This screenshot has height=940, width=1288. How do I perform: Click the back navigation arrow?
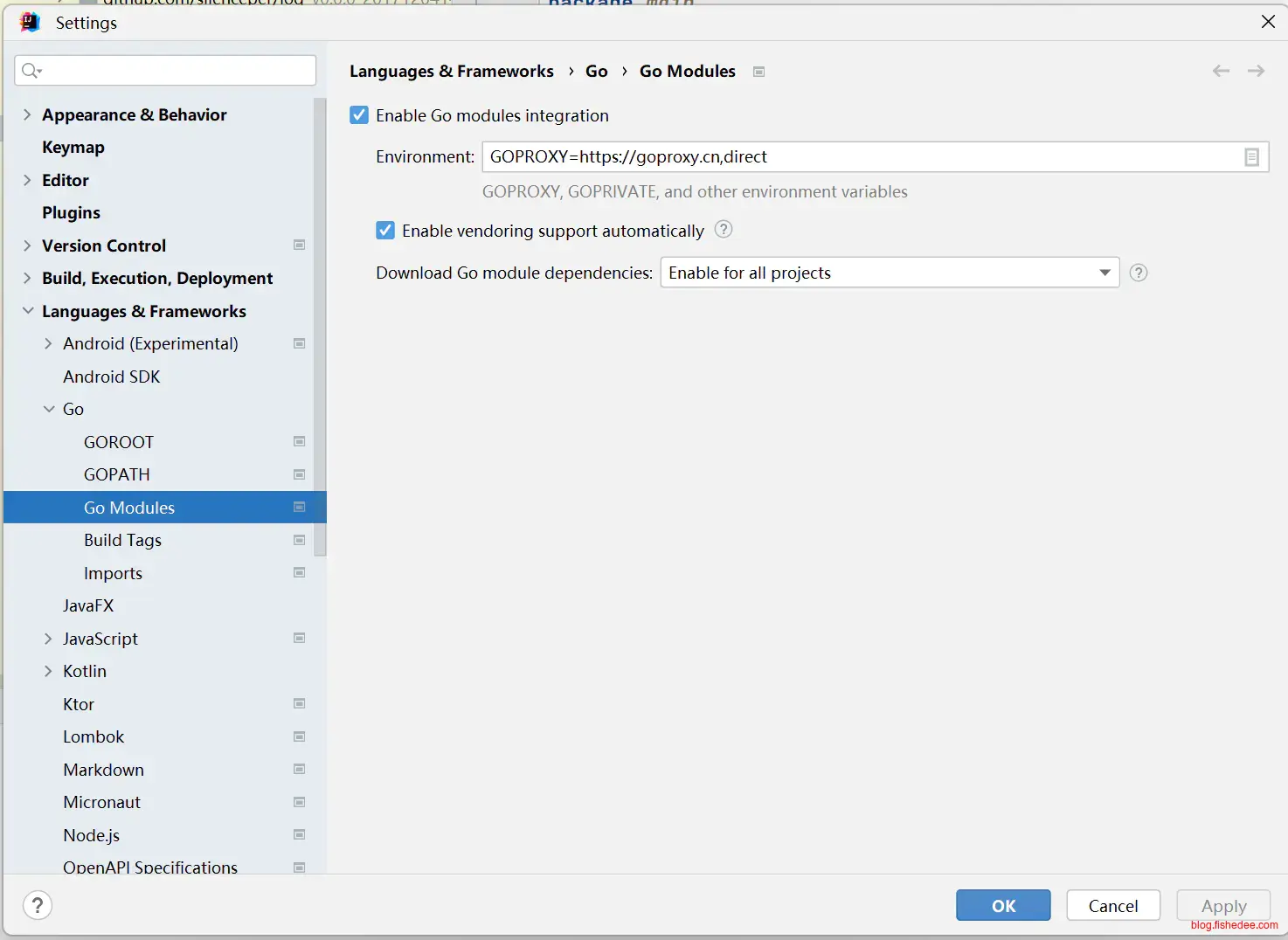tap(1221, 71)
